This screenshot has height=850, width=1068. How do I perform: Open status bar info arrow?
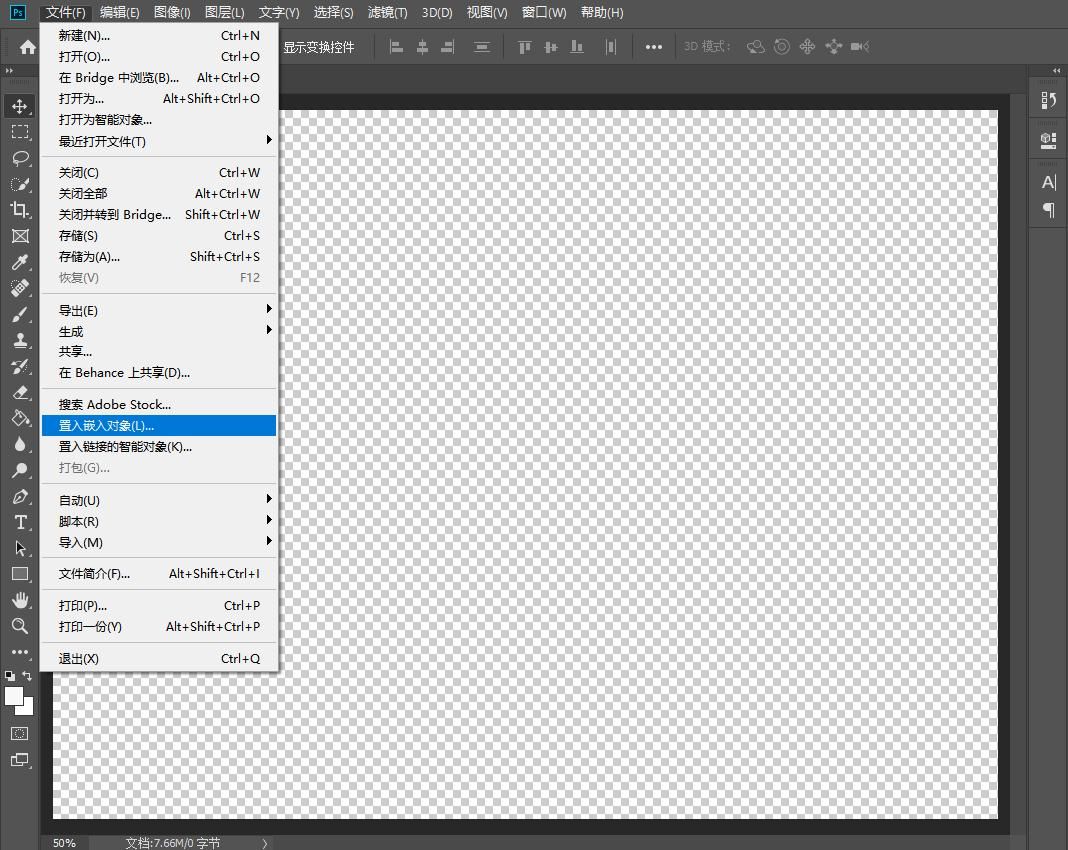pyautogui.click(x=265, y=843)
